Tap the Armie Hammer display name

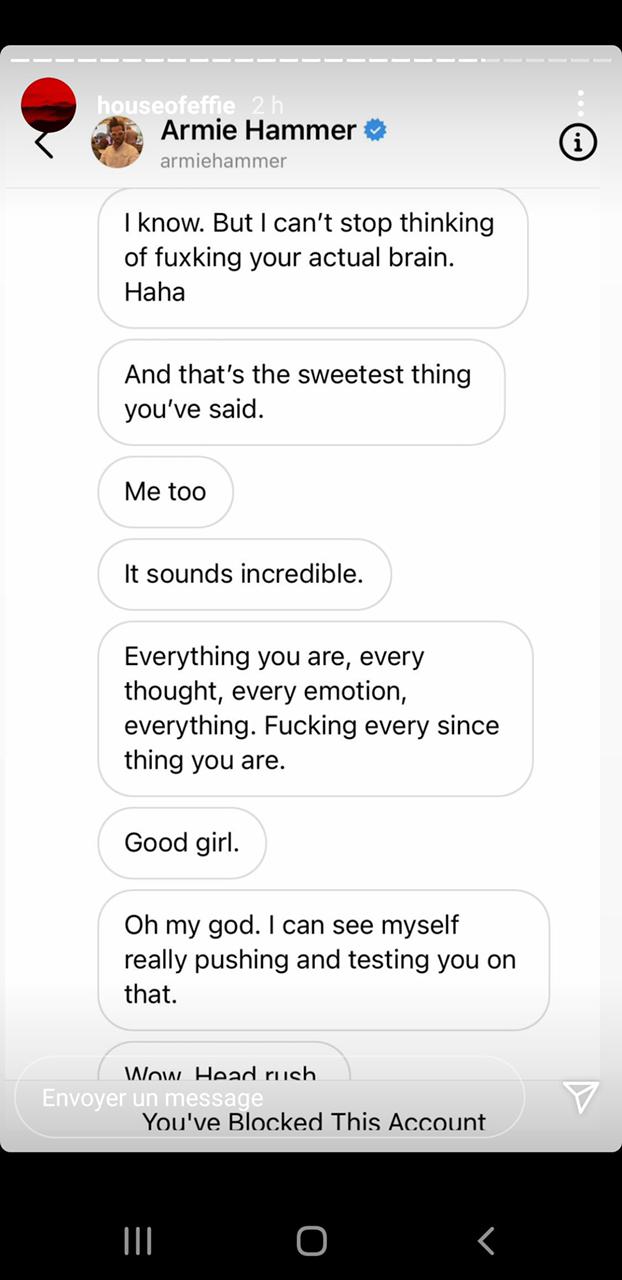tap(258, 130)
